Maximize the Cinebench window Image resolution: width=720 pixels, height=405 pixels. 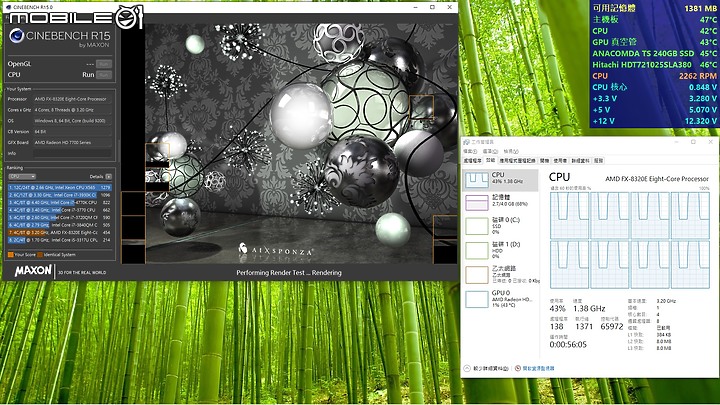point(432,7)
